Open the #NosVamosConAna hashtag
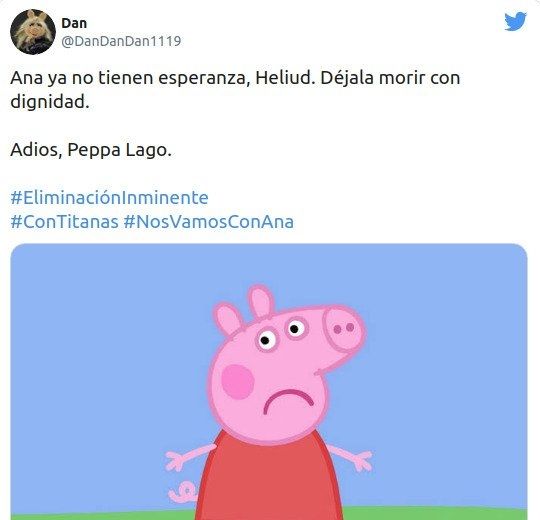 pyautogui.click(x=209, y=221)
